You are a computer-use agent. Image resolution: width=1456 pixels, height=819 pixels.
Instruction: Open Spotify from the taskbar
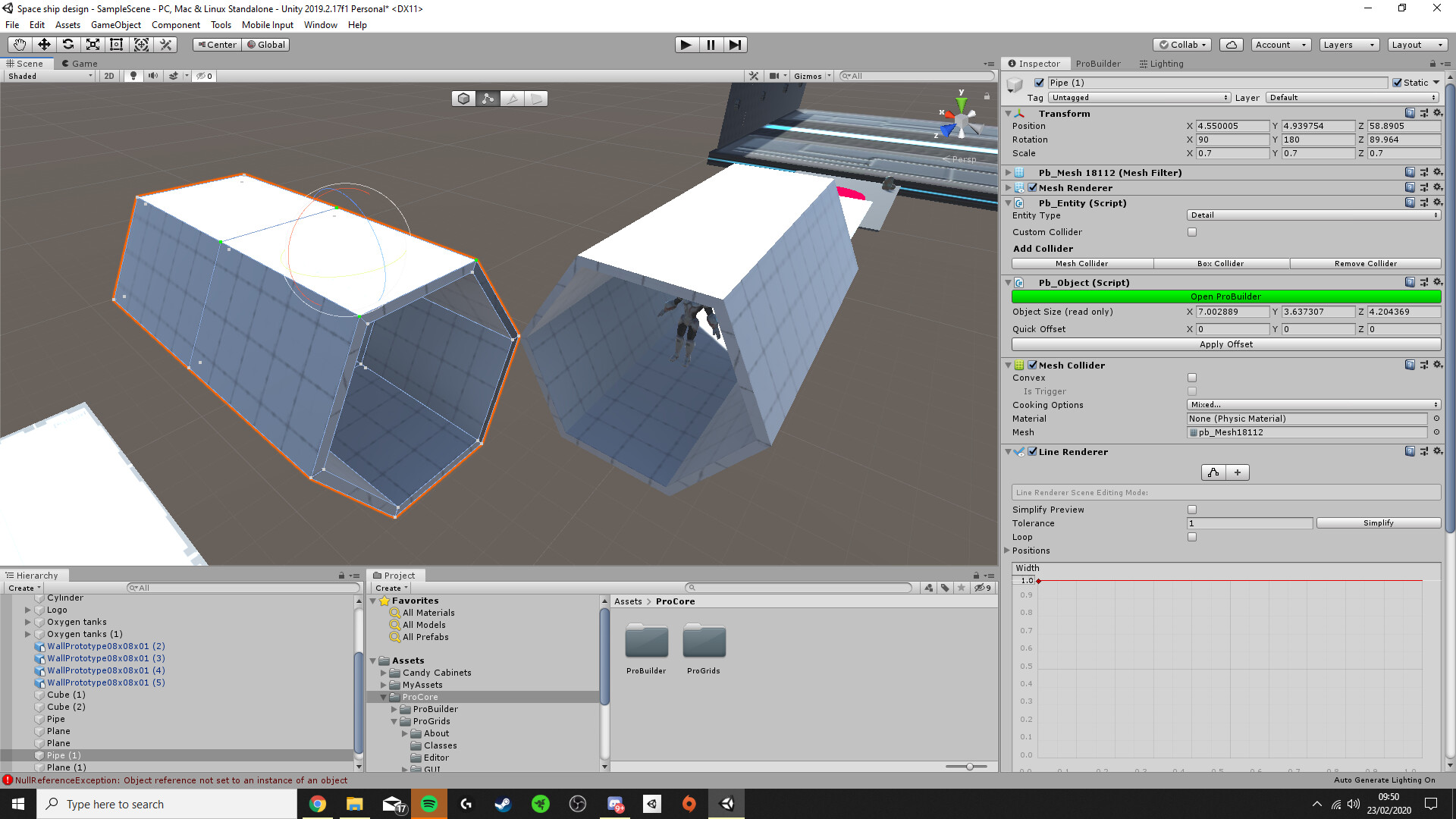[x=429, y=804]
